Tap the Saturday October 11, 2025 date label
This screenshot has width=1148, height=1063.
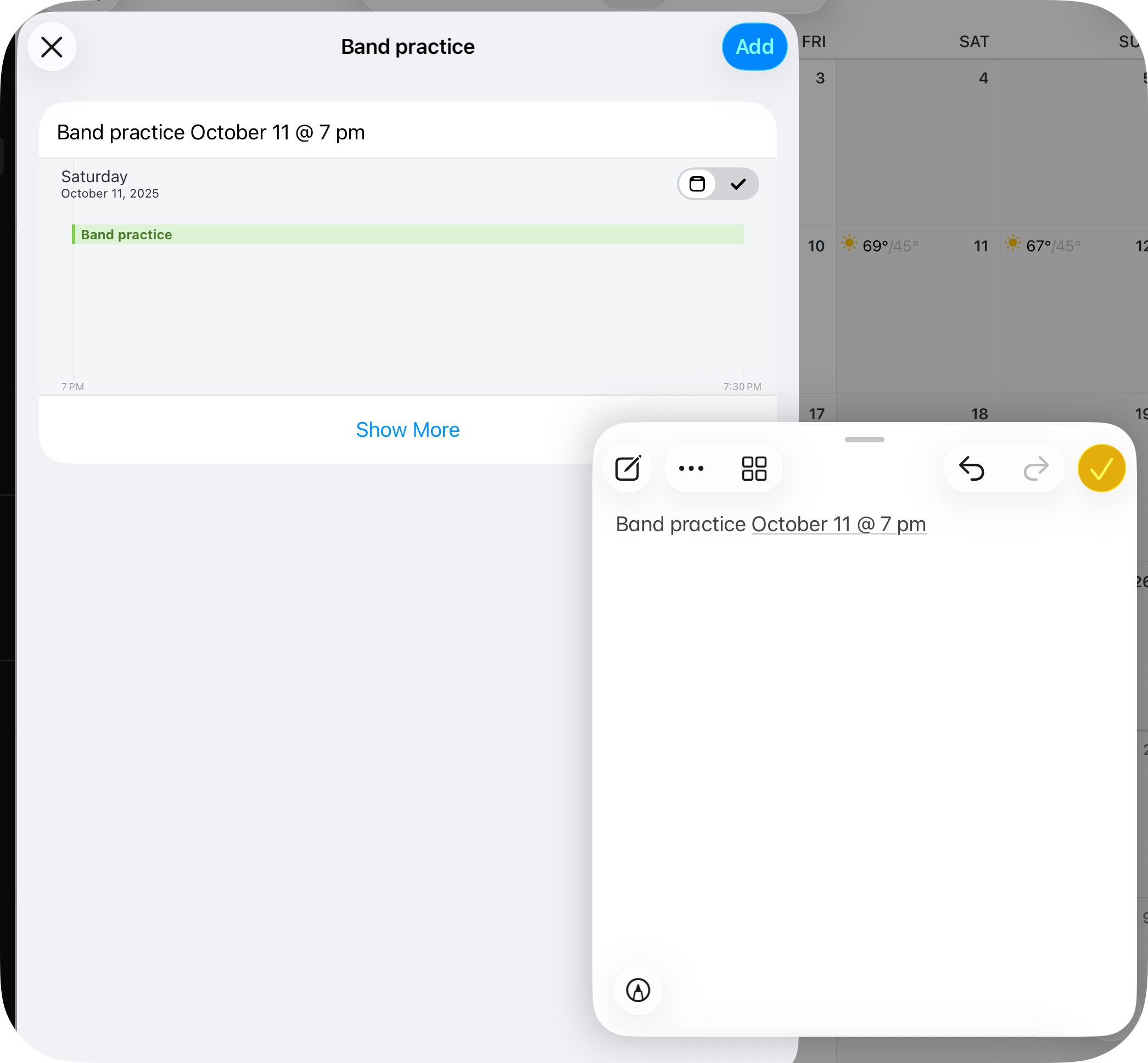coord(109,184)
